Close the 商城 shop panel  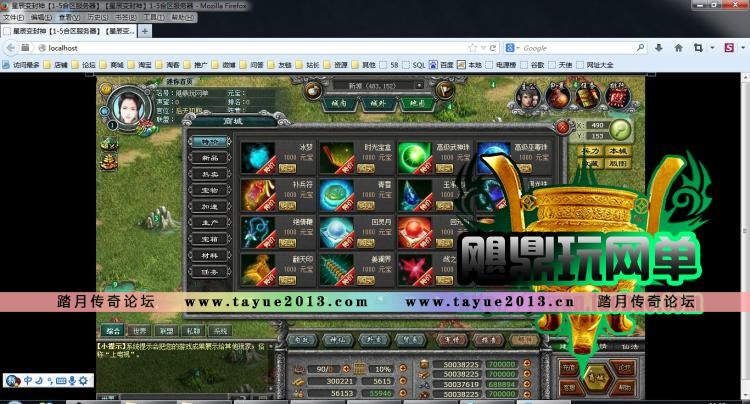pyautogui.click(x=563, y=127)
